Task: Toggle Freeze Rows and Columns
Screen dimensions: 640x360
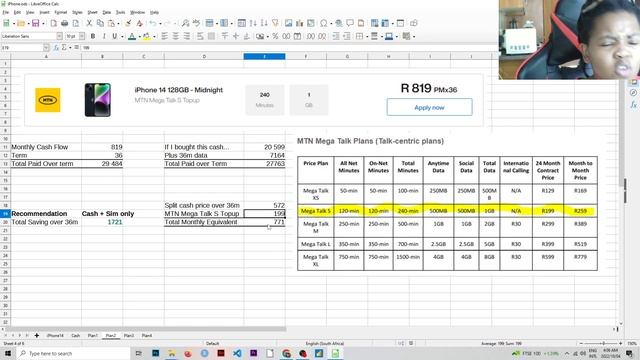Action: tap(385, 23)
